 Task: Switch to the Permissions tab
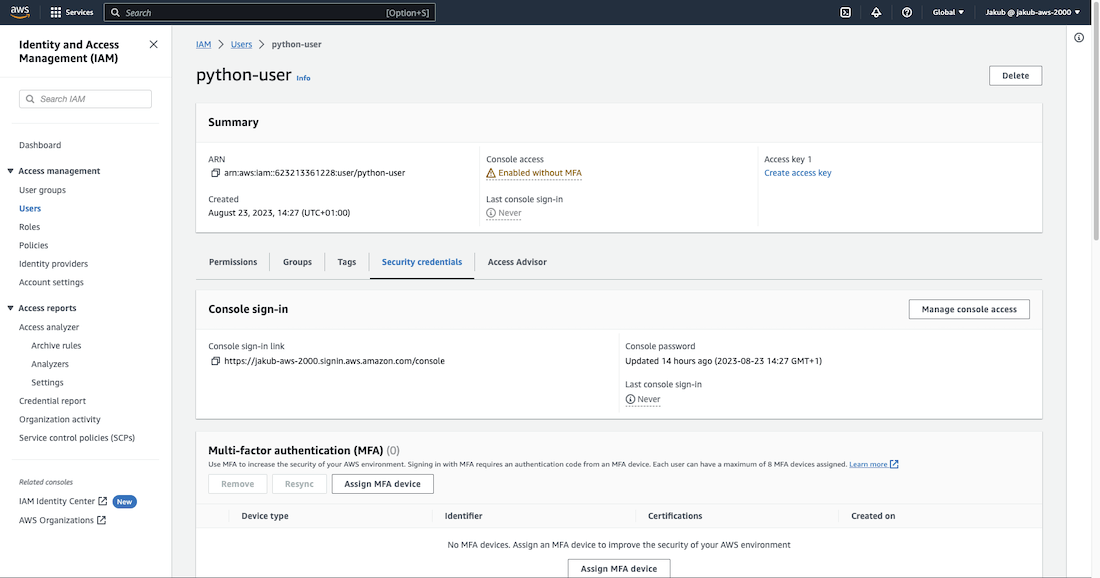point(233,262)
